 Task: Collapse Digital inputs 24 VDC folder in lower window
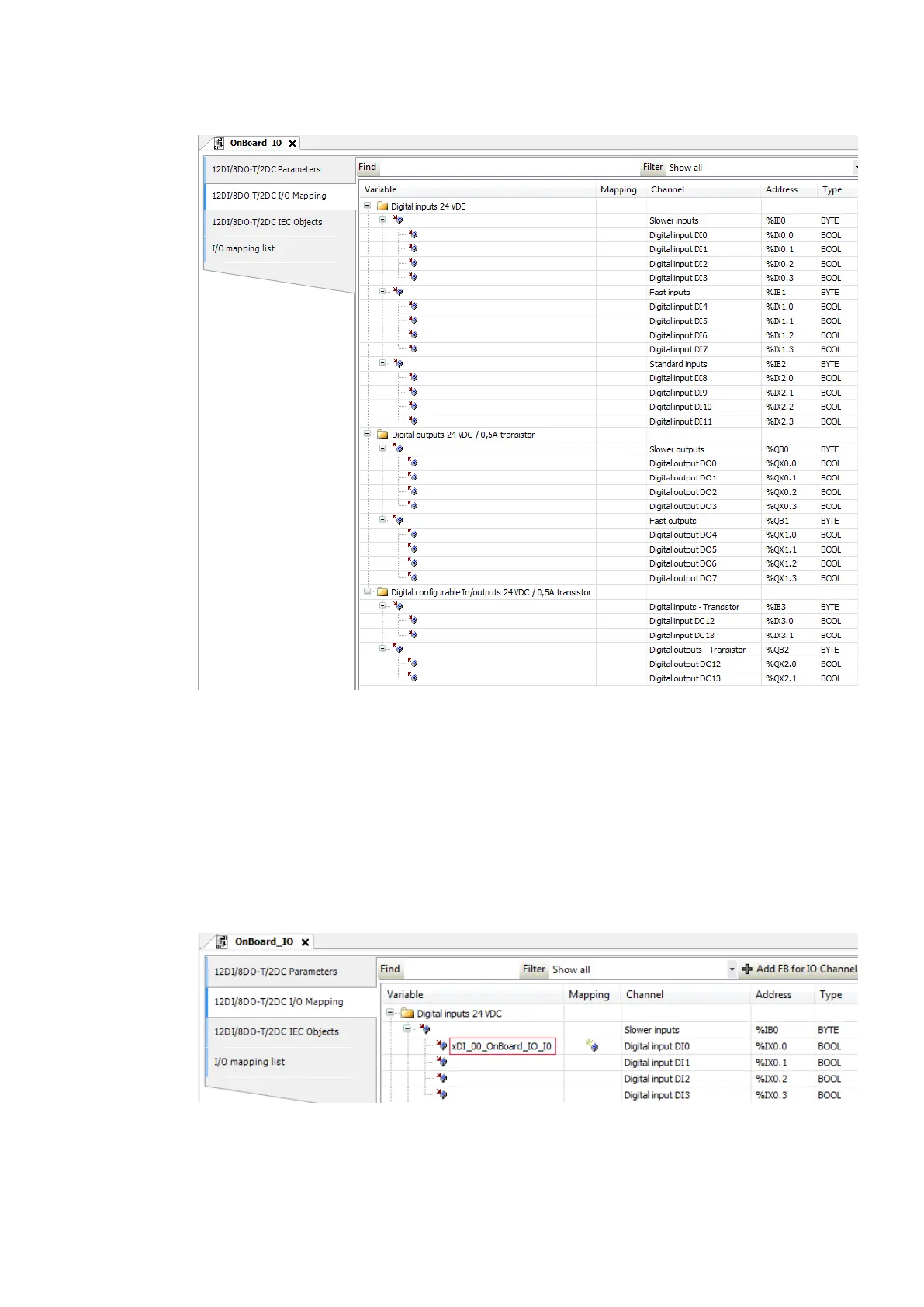pos(390,1013)
